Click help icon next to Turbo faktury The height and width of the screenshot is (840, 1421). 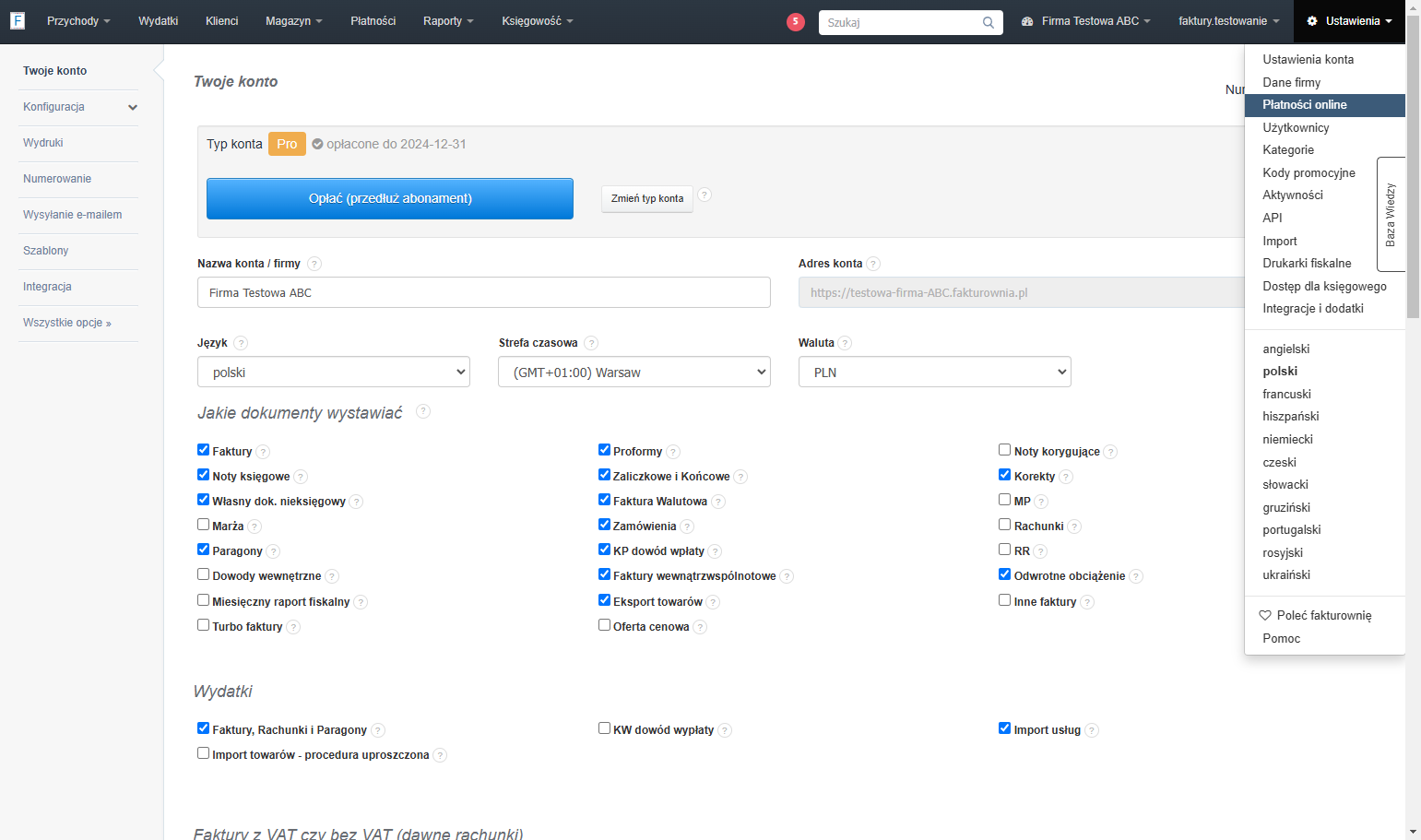coord(293,627)
